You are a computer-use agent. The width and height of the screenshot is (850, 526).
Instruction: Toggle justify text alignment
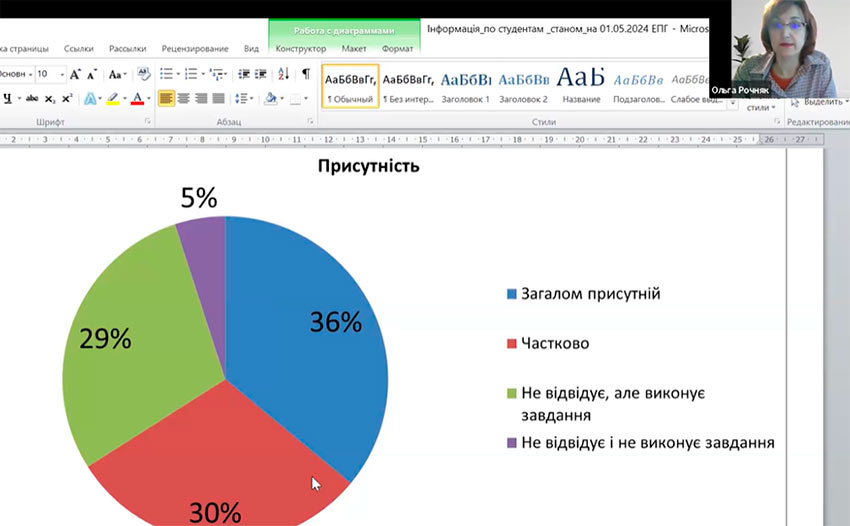[217, 98]
